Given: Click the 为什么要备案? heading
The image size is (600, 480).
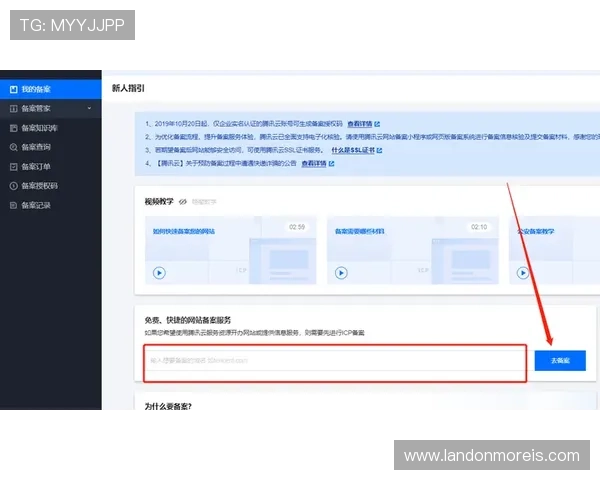Looking at the screenshot, I should tap(168, 406).
